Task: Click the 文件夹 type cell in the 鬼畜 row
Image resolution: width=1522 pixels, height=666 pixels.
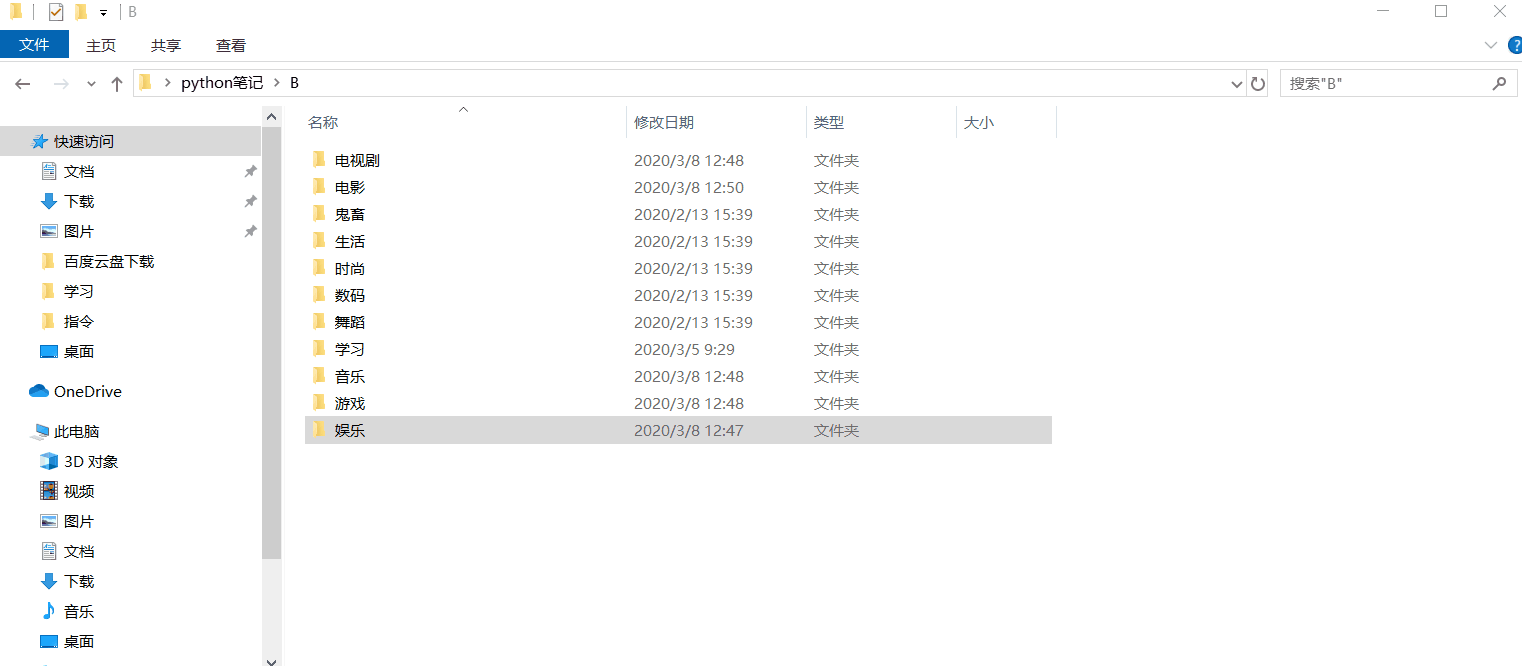Action: [x=836, y=214]
